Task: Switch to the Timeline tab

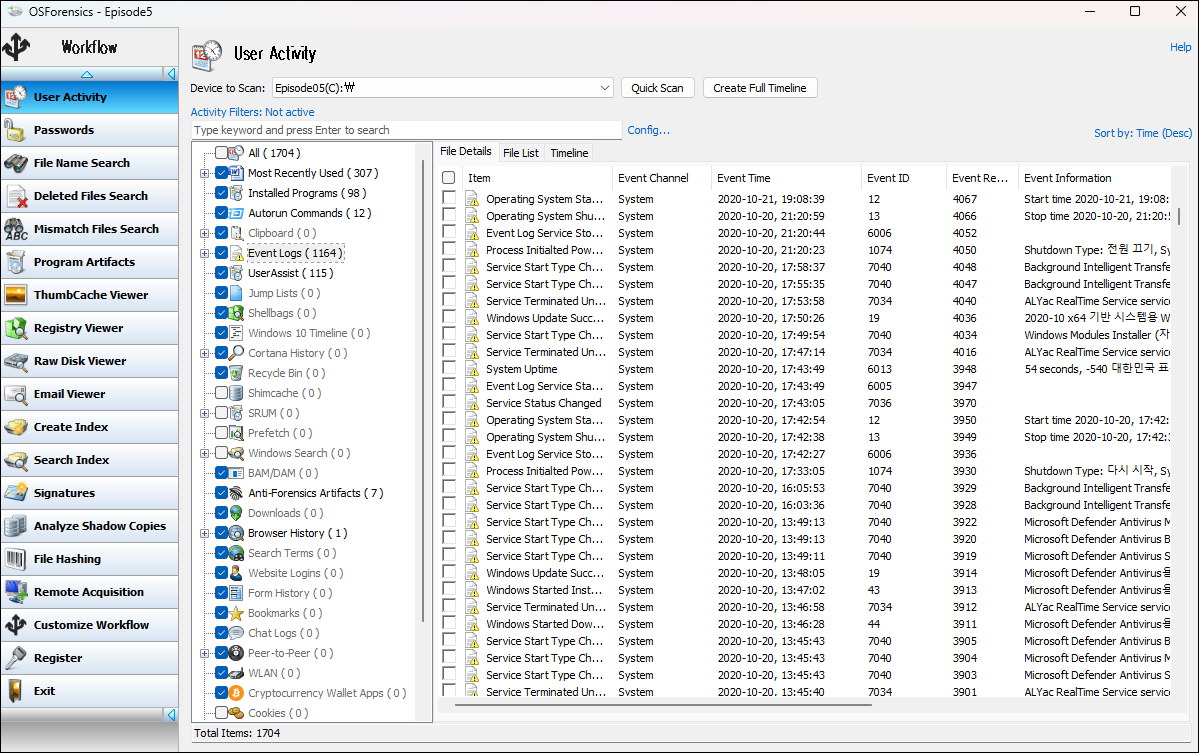Action: [570, 153]
